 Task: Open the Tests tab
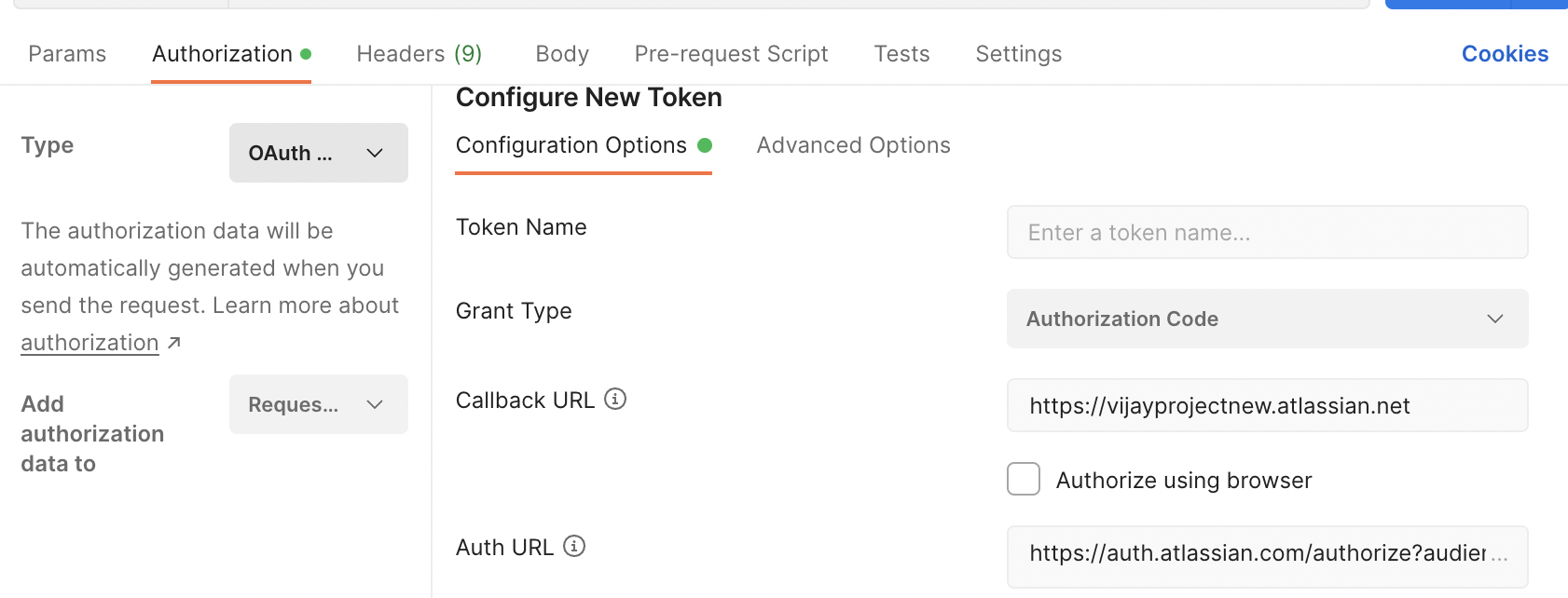point(901,54)
